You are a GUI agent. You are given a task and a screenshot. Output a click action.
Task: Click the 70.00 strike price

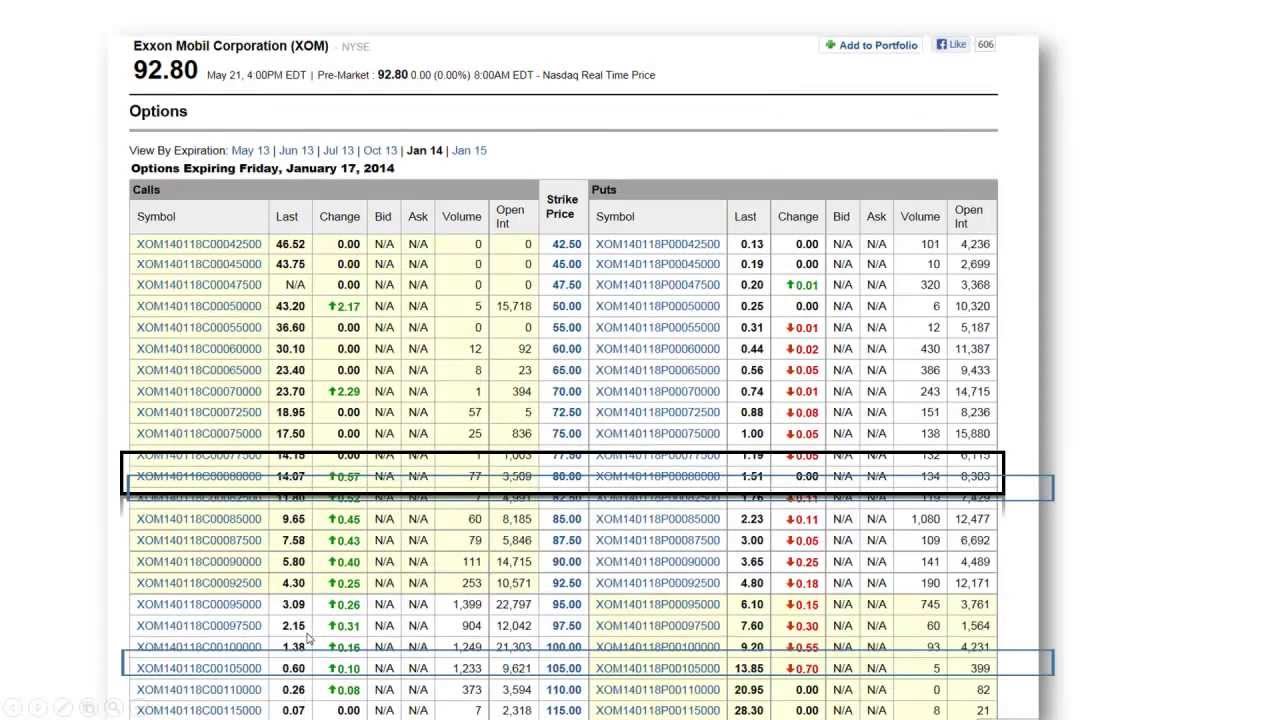point(567,392)
